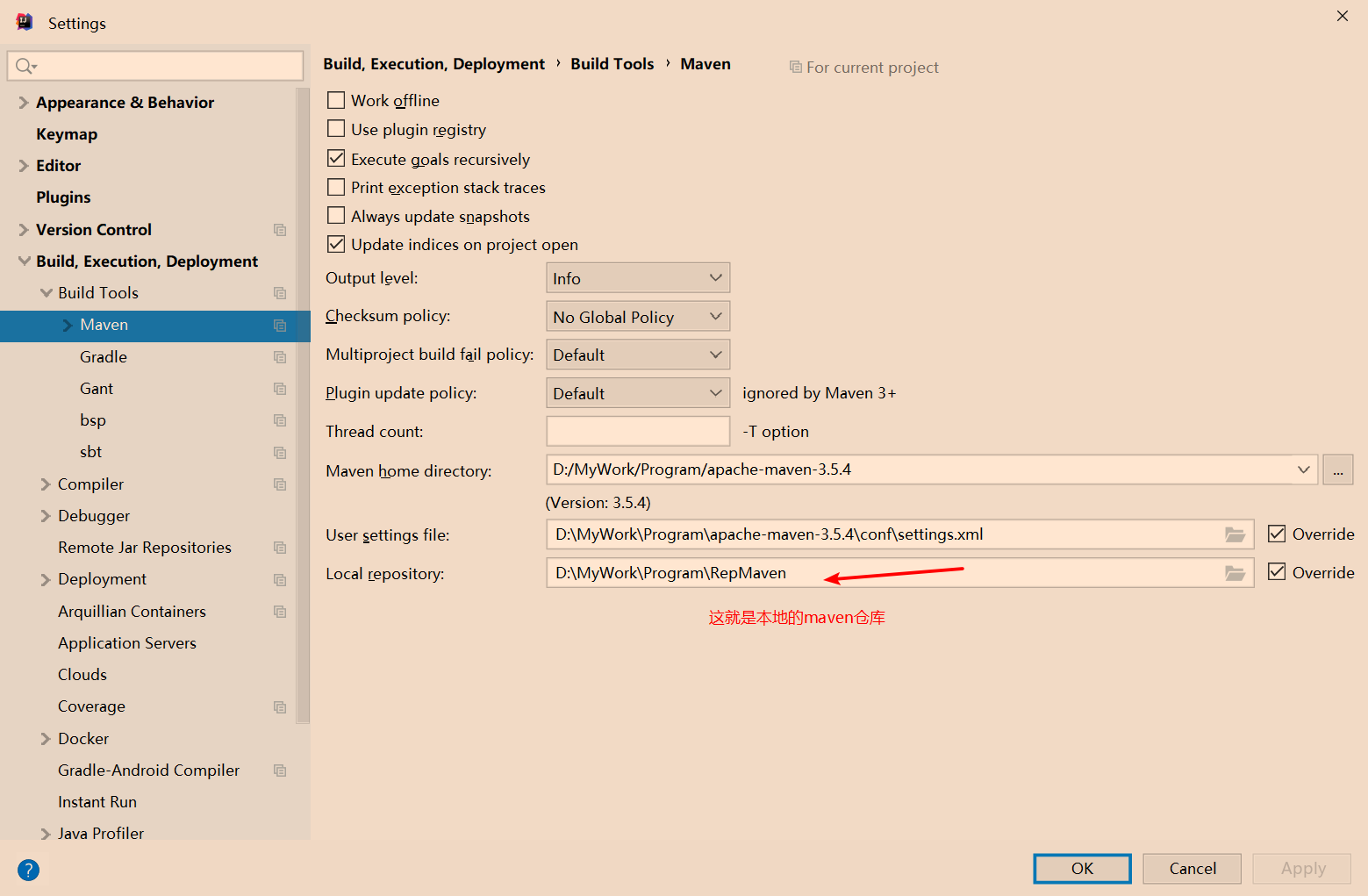Collapse the Build Tools tree node
This screenshot has width=1368, height=896.
(46, 293)
